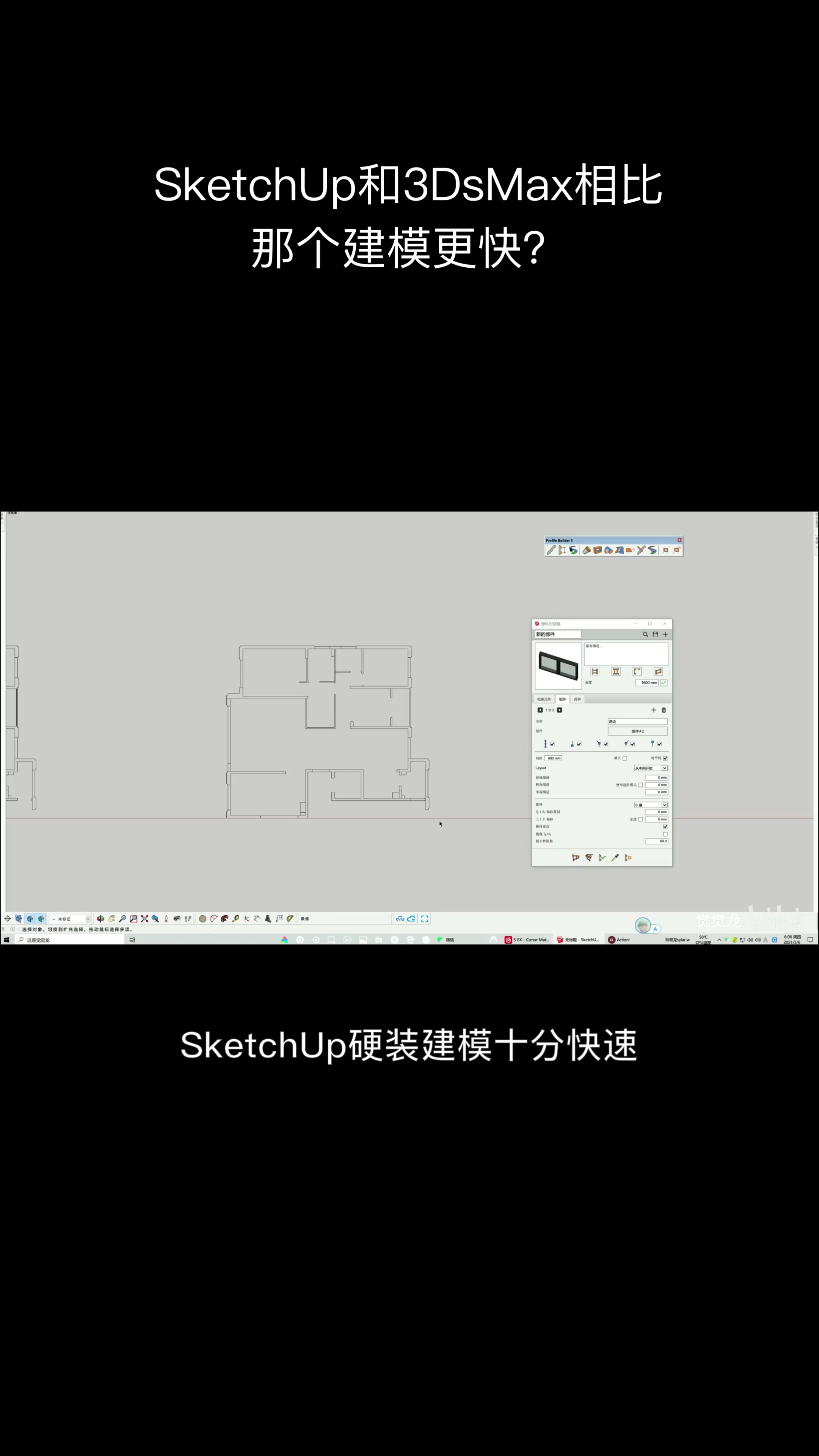This screenshot has height=1456, width=819.
Task: Click the Look Around eye tool
Action: [177, 919]
